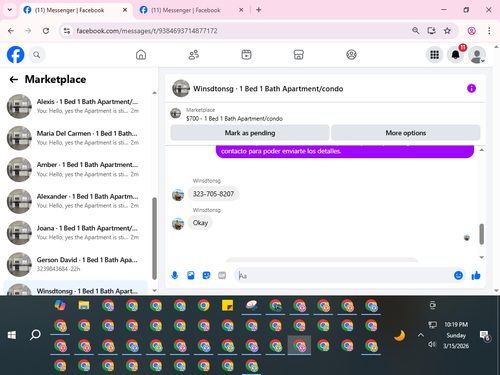
Task: Click the $700 Marketplace listing link
Action: point(234,119)
